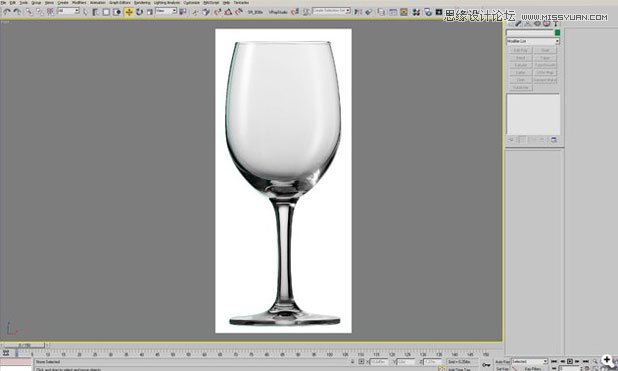Open the Modifiers menu
This screenshot has width=618, height=371.
(x=79, y=3)
